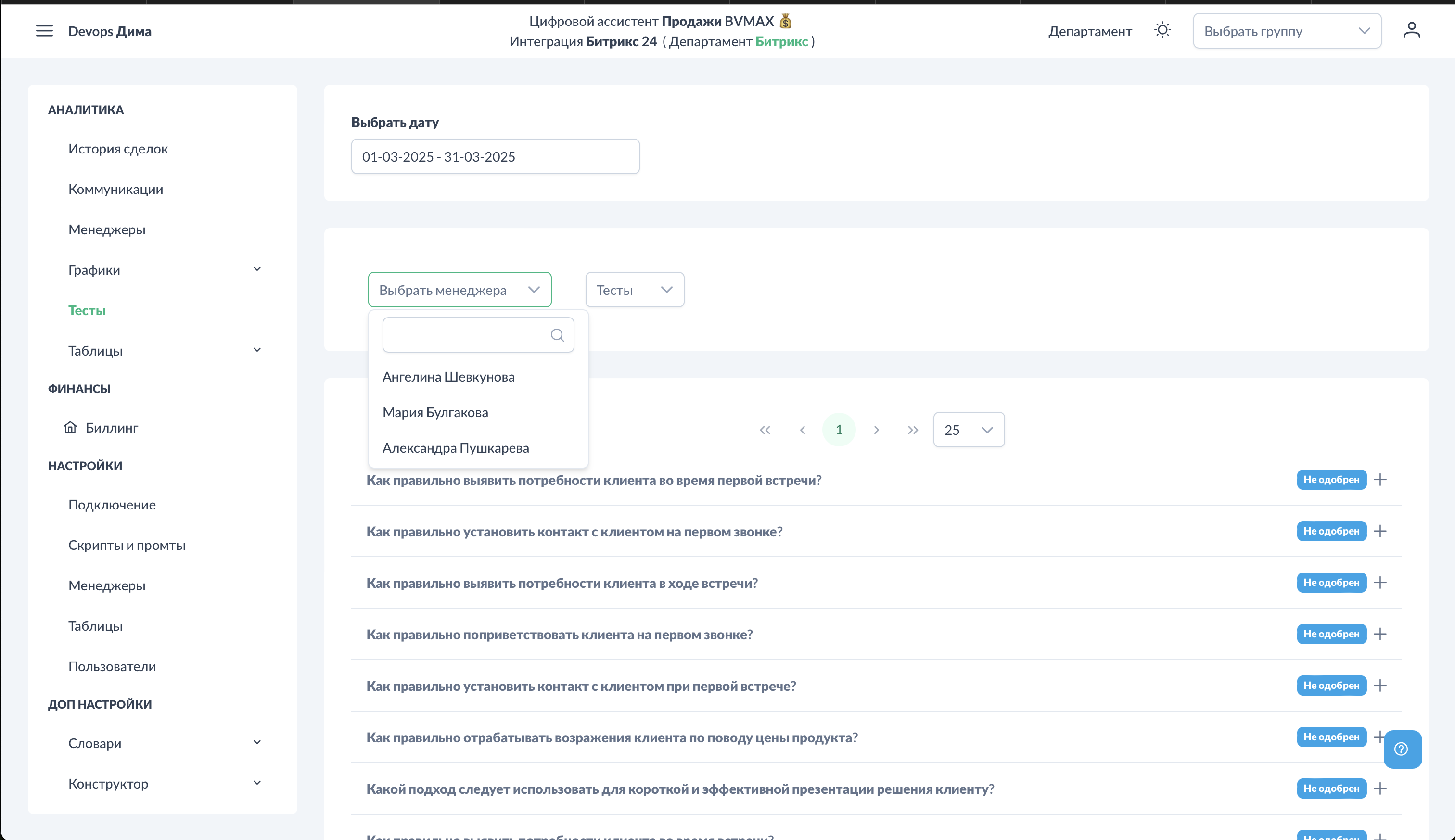This screenshot has height=840, width=1455.
Task: Open the blue help question-mark button
Action: [x=1401, y=749]
